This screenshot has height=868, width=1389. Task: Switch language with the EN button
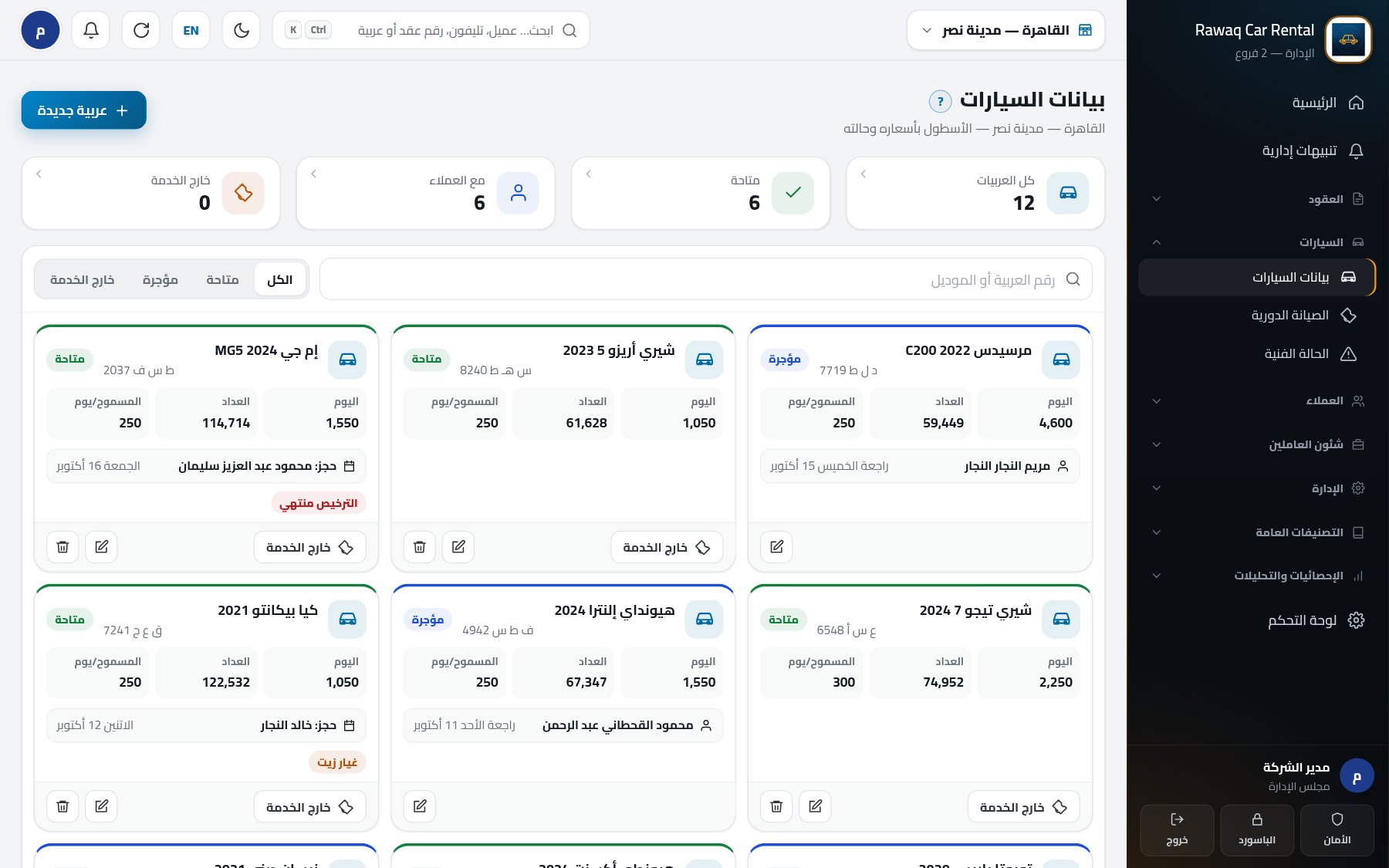pos(191,30)
